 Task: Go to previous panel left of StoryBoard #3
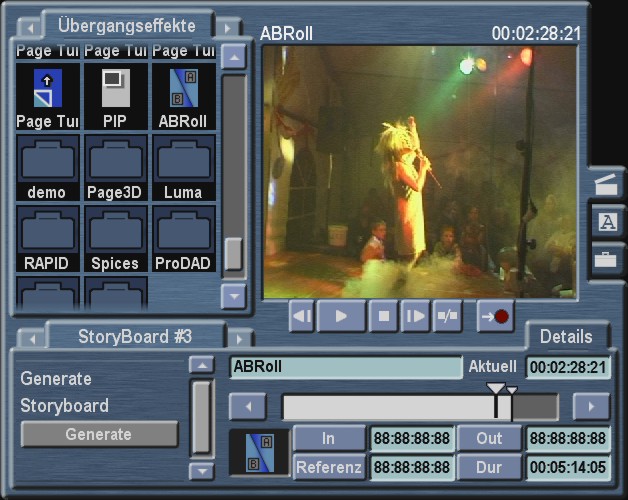tap(31, 337)
